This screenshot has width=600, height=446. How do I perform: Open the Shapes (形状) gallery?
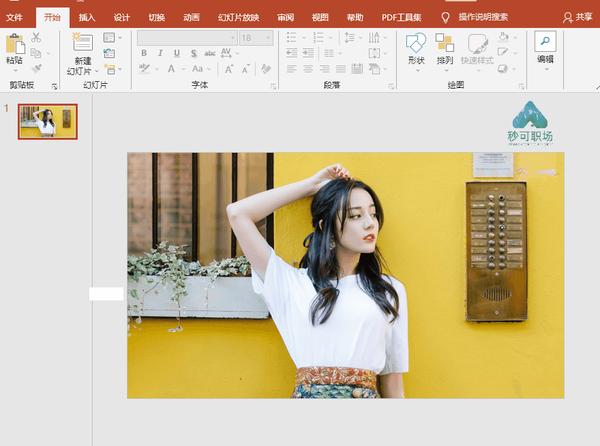click(416, 45)
